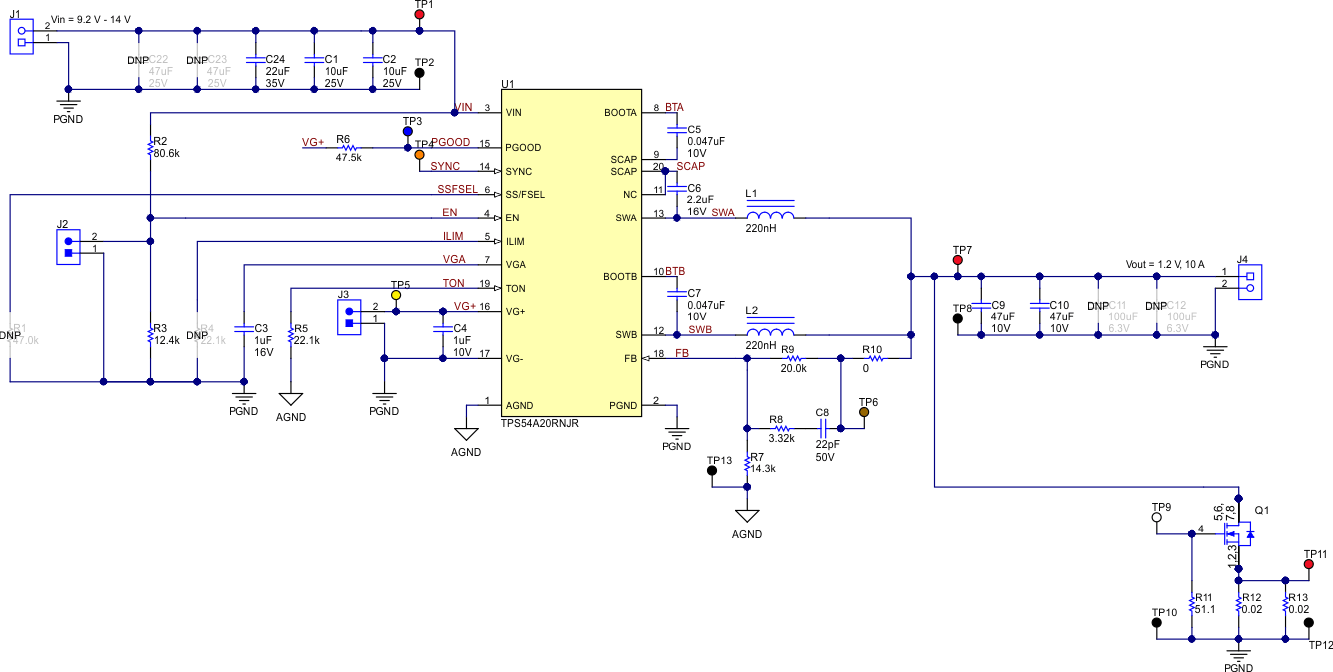1333x672 pixels.
Task: Click the FB net label
Action: pos(684,351)
